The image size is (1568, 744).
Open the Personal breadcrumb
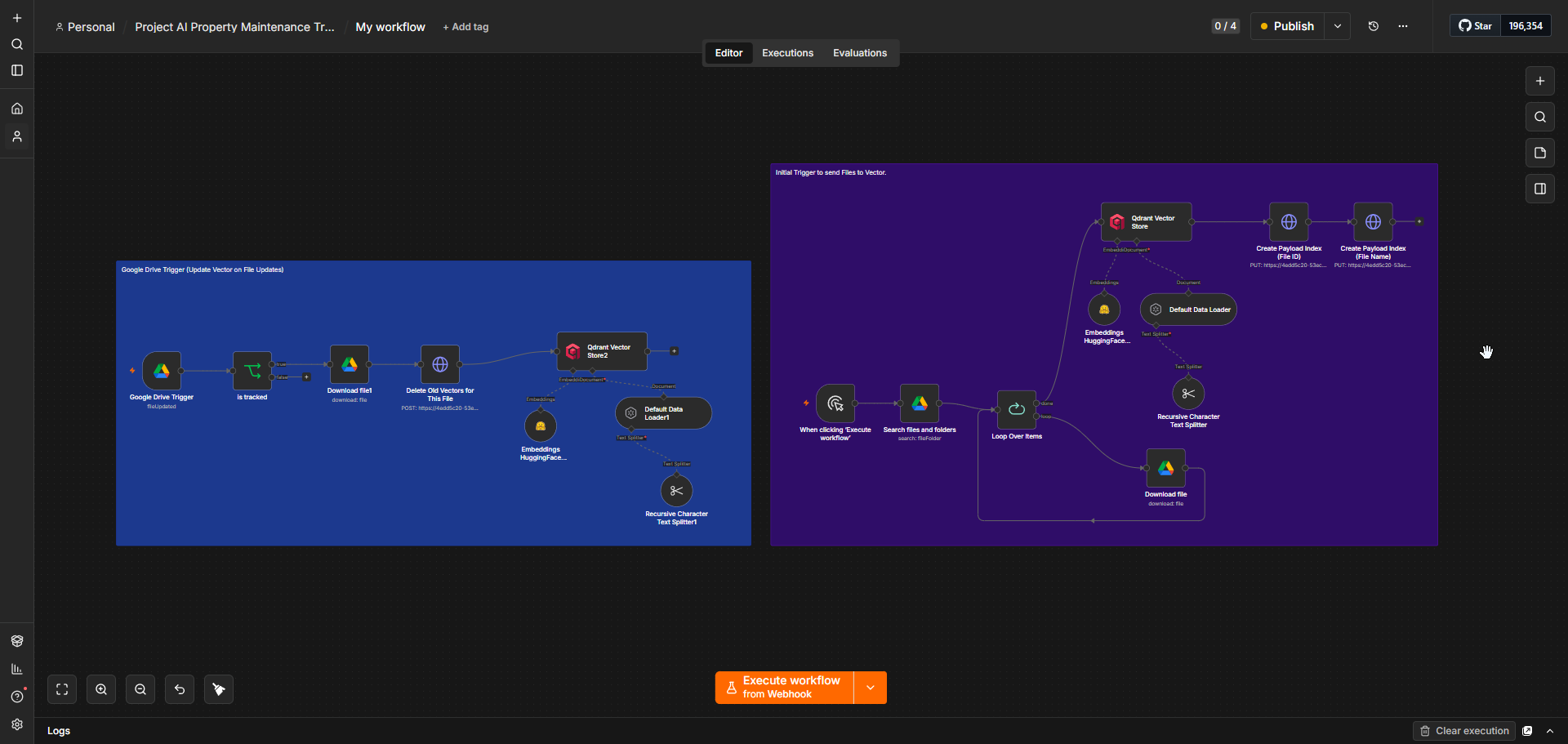85,27
